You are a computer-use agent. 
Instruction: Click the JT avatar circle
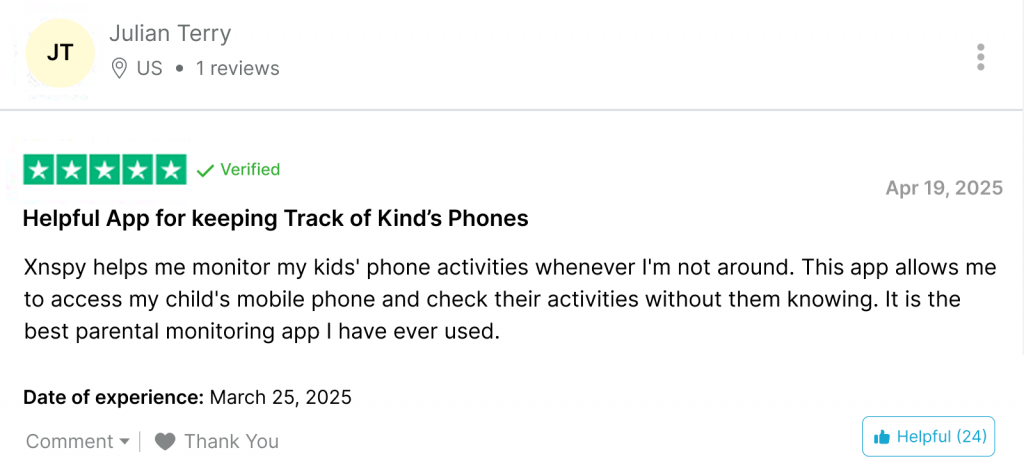point(60,53)
